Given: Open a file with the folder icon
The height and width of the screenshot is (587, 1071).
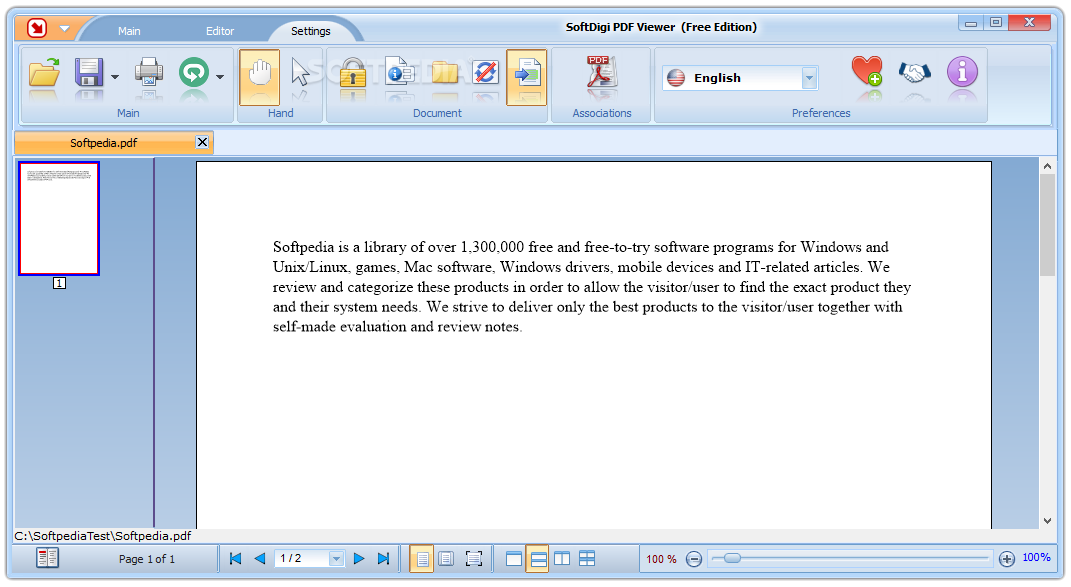Looking at the screenshot, I should (45, 74).
